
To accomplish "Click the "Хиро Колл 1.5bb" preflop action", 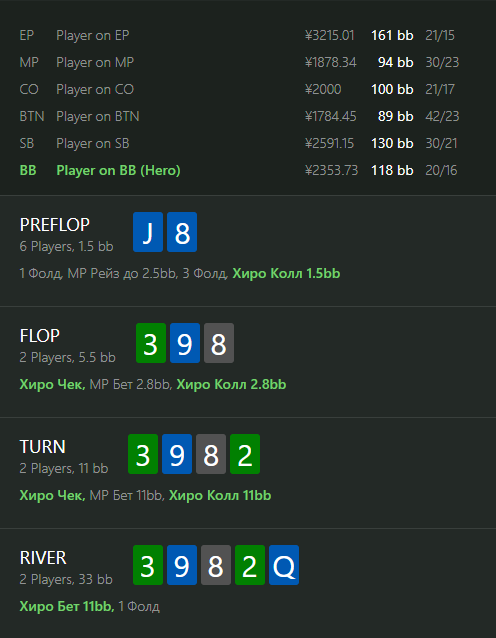I will coord(286,273).
